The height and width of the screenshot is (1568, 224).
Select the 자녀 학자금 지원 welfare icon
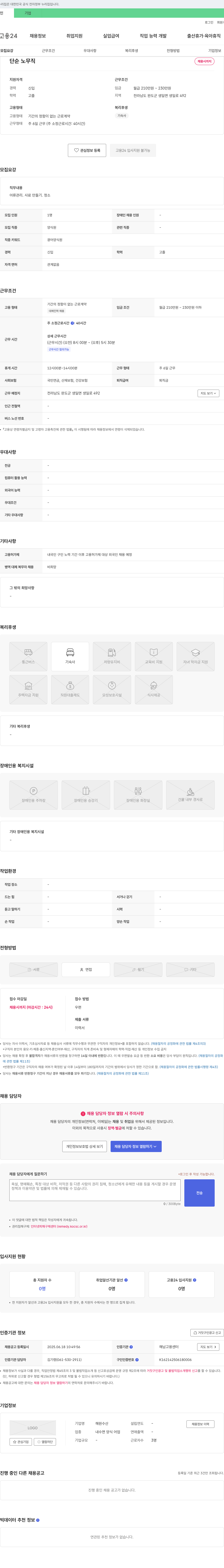[195, 657]
